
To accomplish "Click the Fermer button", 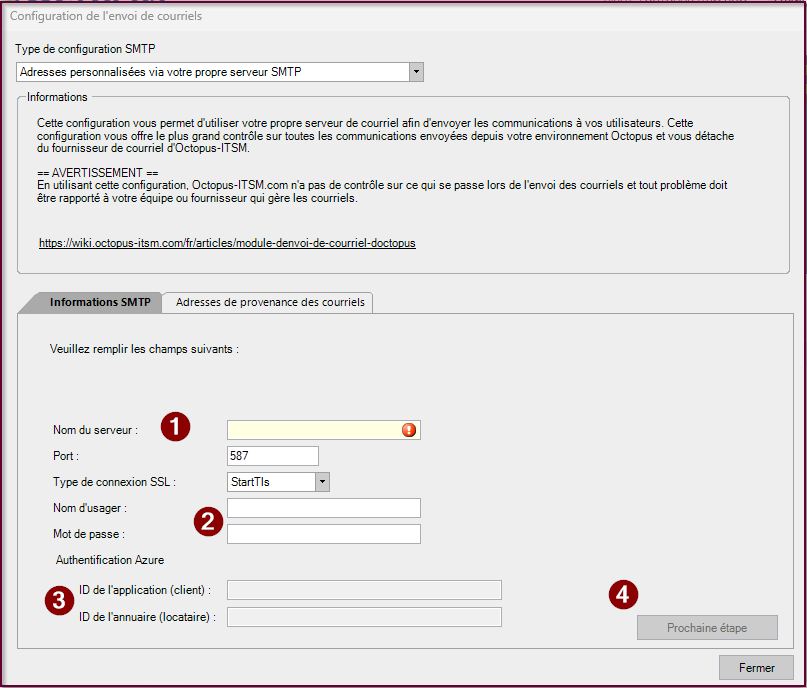I will pos(756,667).
